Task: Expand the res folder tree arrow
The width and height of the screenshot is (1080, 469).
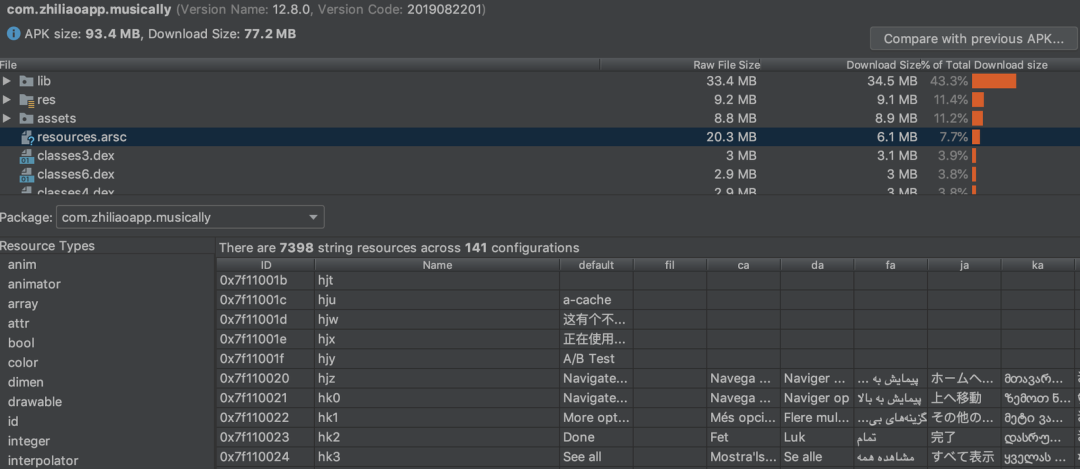Action: 7,100
